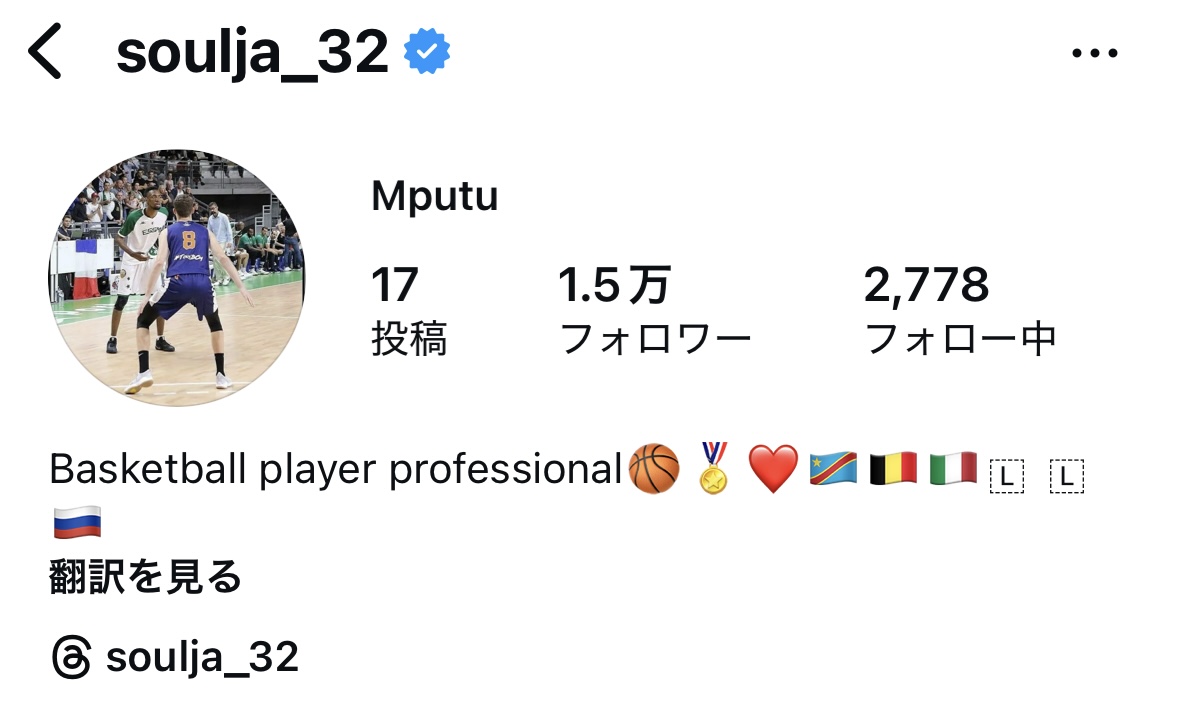The image size is (1179, 704).
Task: View the 17 posts count
Action: point(409,310)
